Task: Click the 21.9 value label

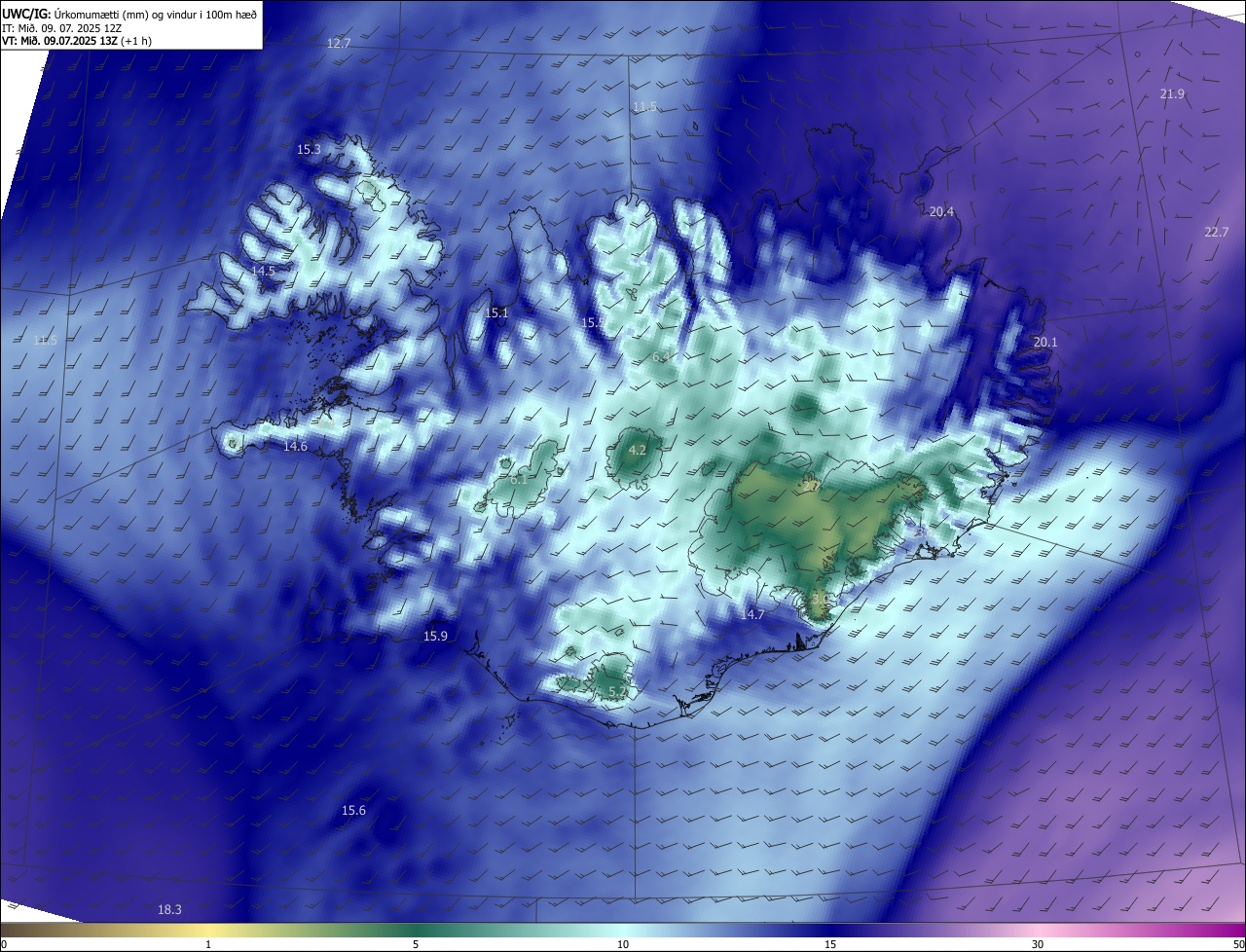Action: tap(1172, 94)
